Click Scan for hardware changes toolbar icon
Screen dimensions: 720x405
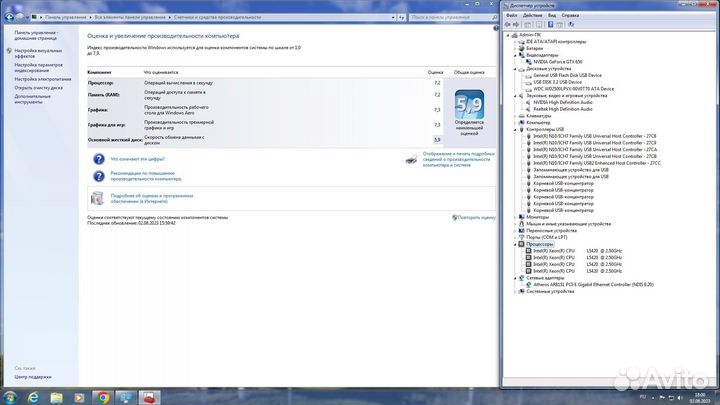[571, 24]
